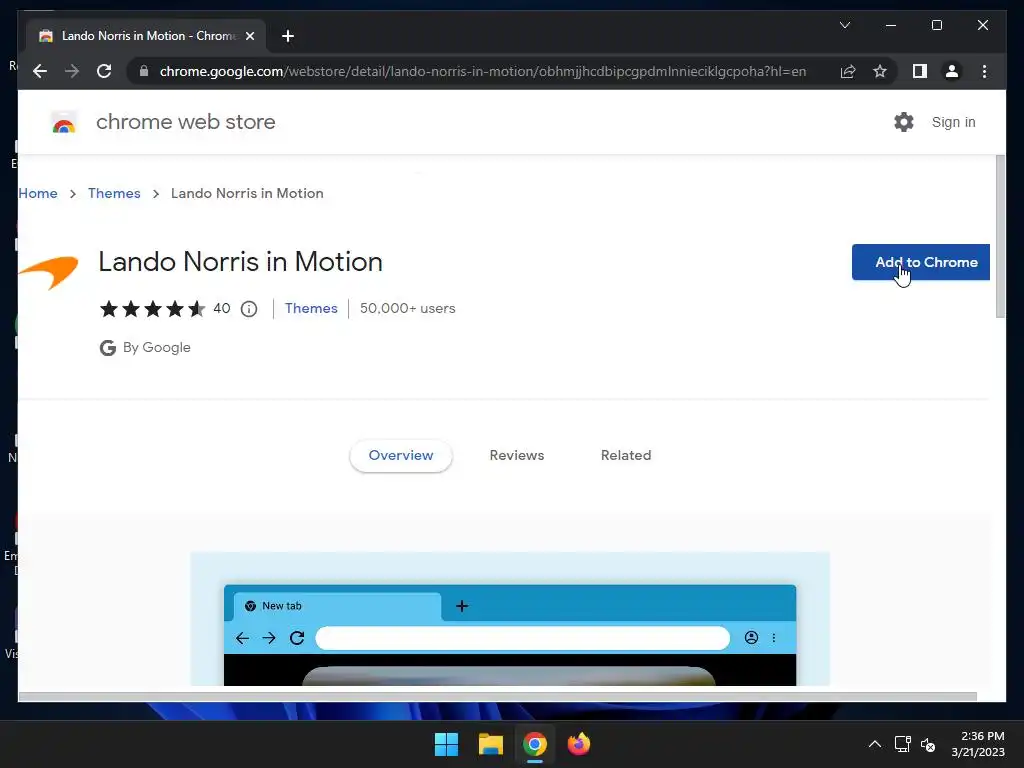Image resolution: width=1024 pixels, height=768 pixels.
Task: Click the star rating row
Action: (x=152, y=309)
